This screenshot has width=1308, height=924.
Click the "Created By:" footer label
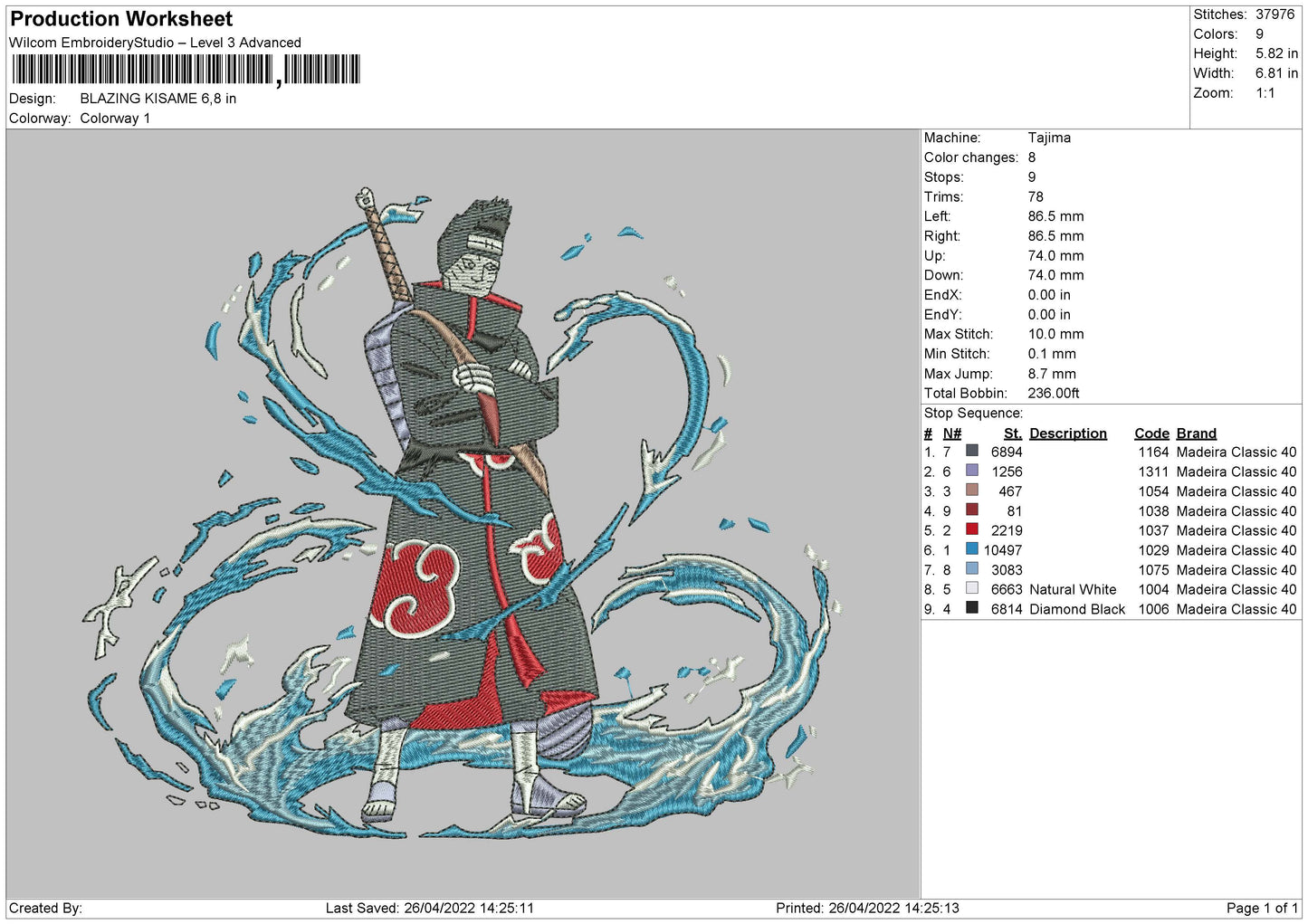point(45,909)
